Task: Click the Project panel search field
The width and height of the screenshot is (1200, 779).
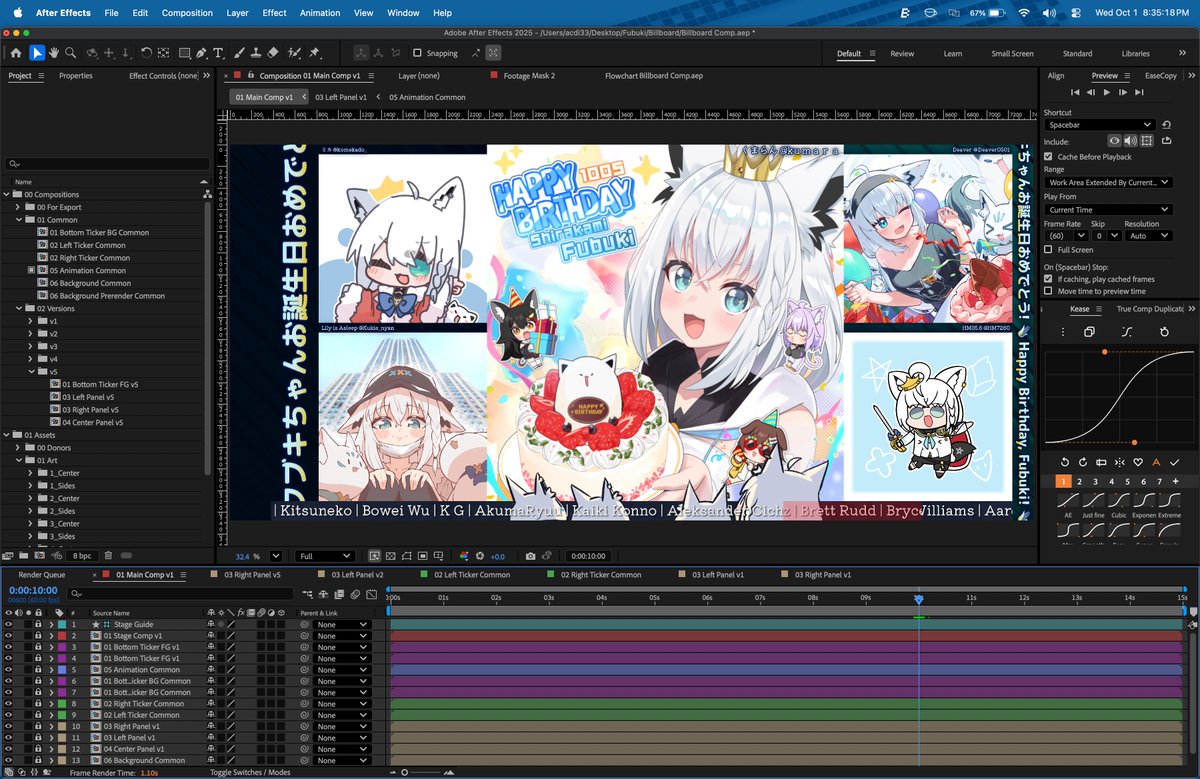Action: pos(108,163)
